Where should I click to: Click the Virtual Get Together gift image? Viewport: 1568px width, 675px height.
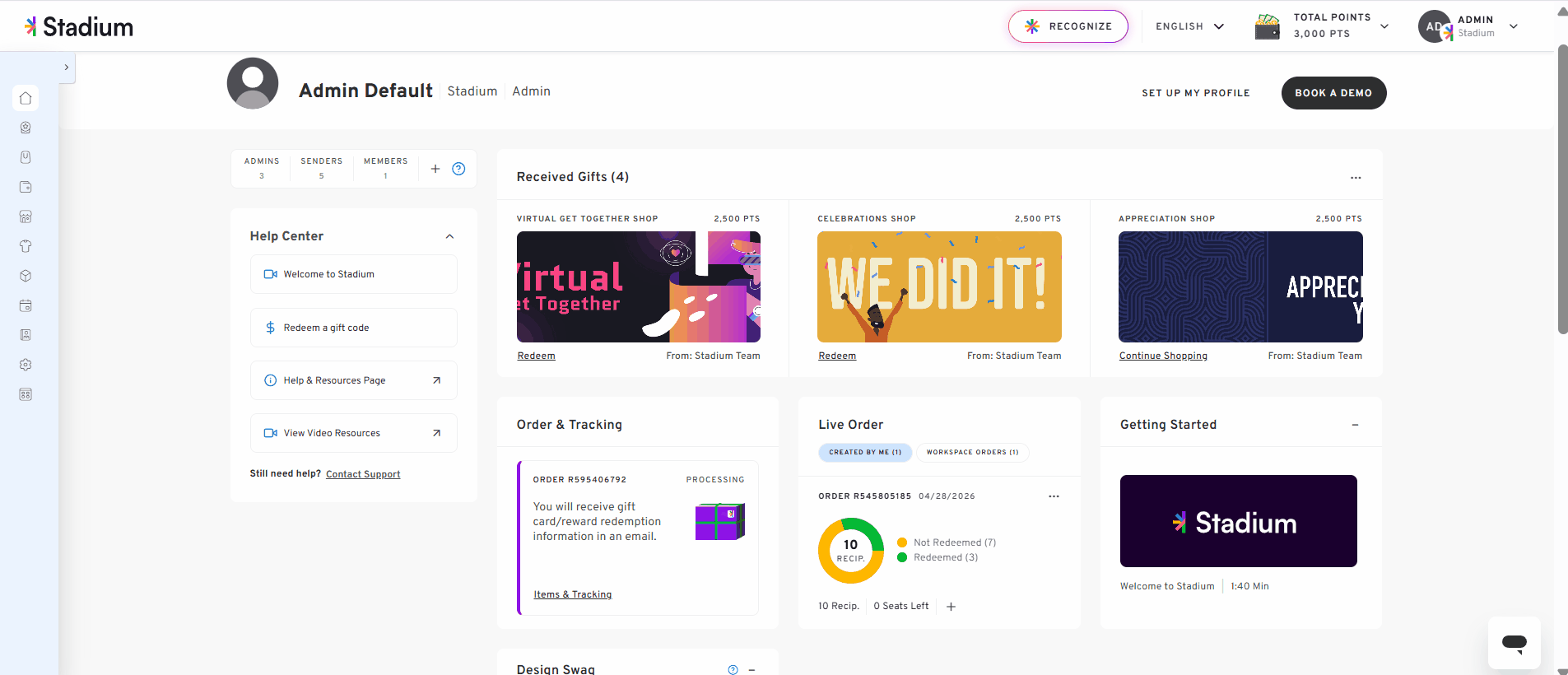639,286
